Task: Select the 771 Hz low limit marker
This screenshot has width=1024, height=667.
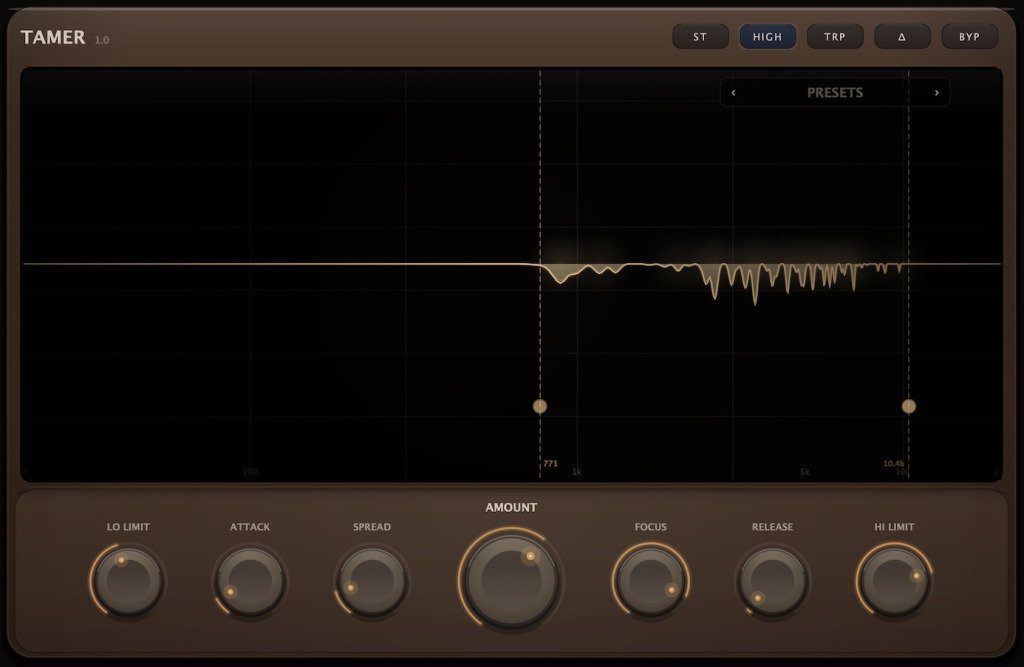Action: [540, 406]
